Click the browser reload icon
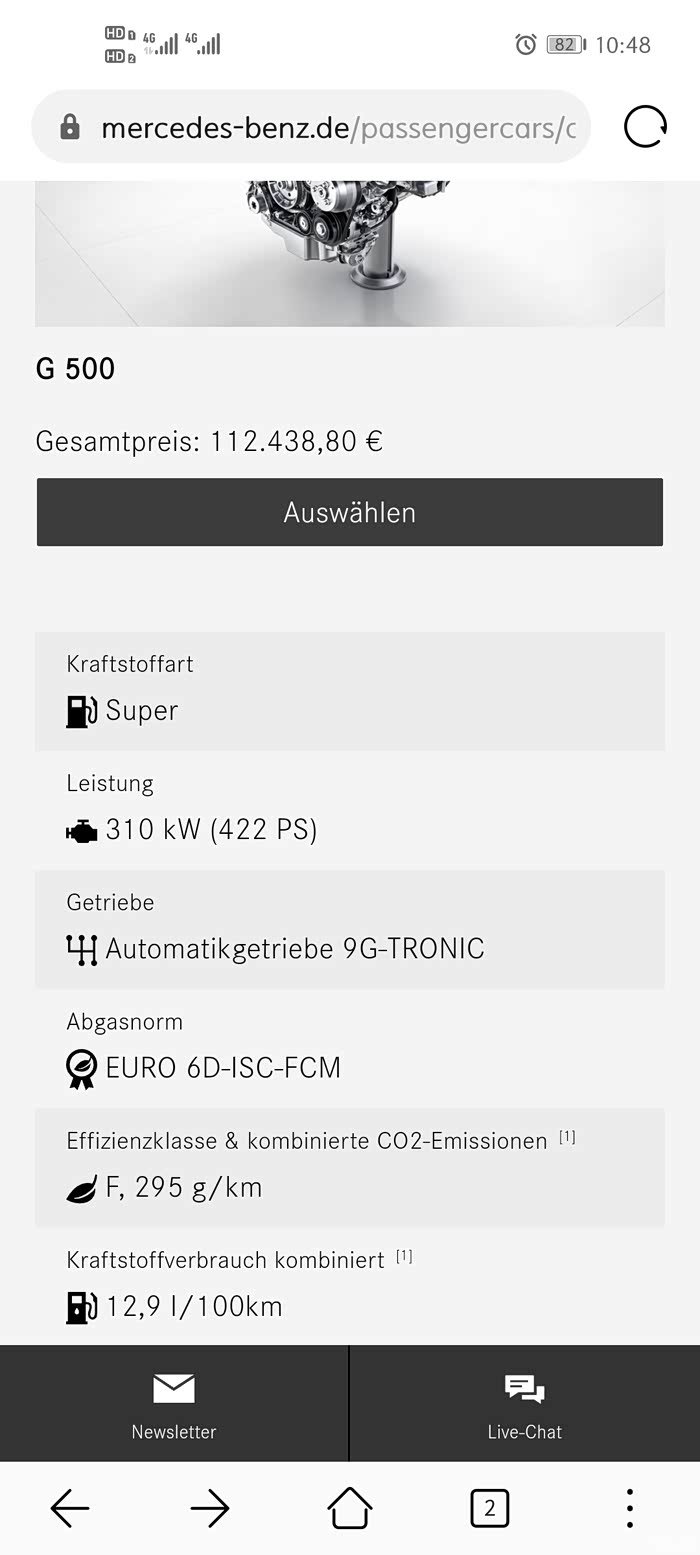Viewport: 700px width, 1555px height. pos(645,127)
